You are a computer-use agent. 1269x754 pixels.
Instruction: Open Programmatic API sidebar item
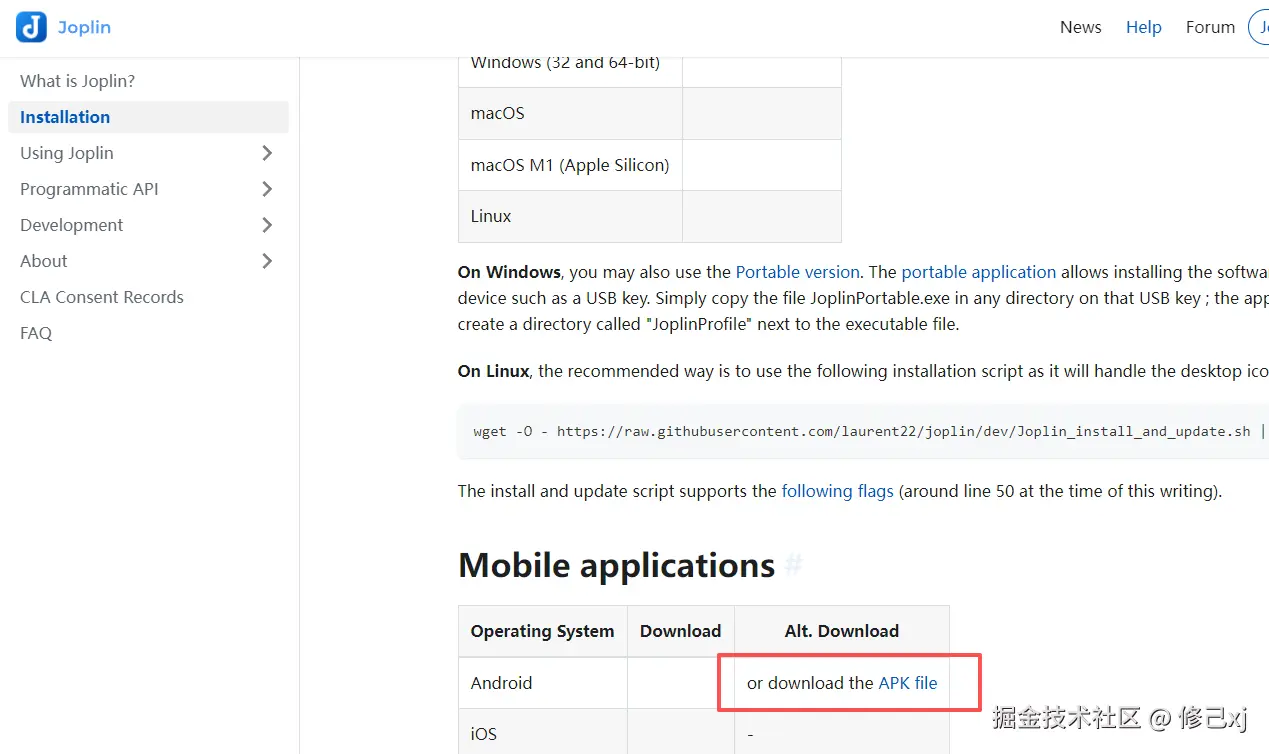click(89, 189)
